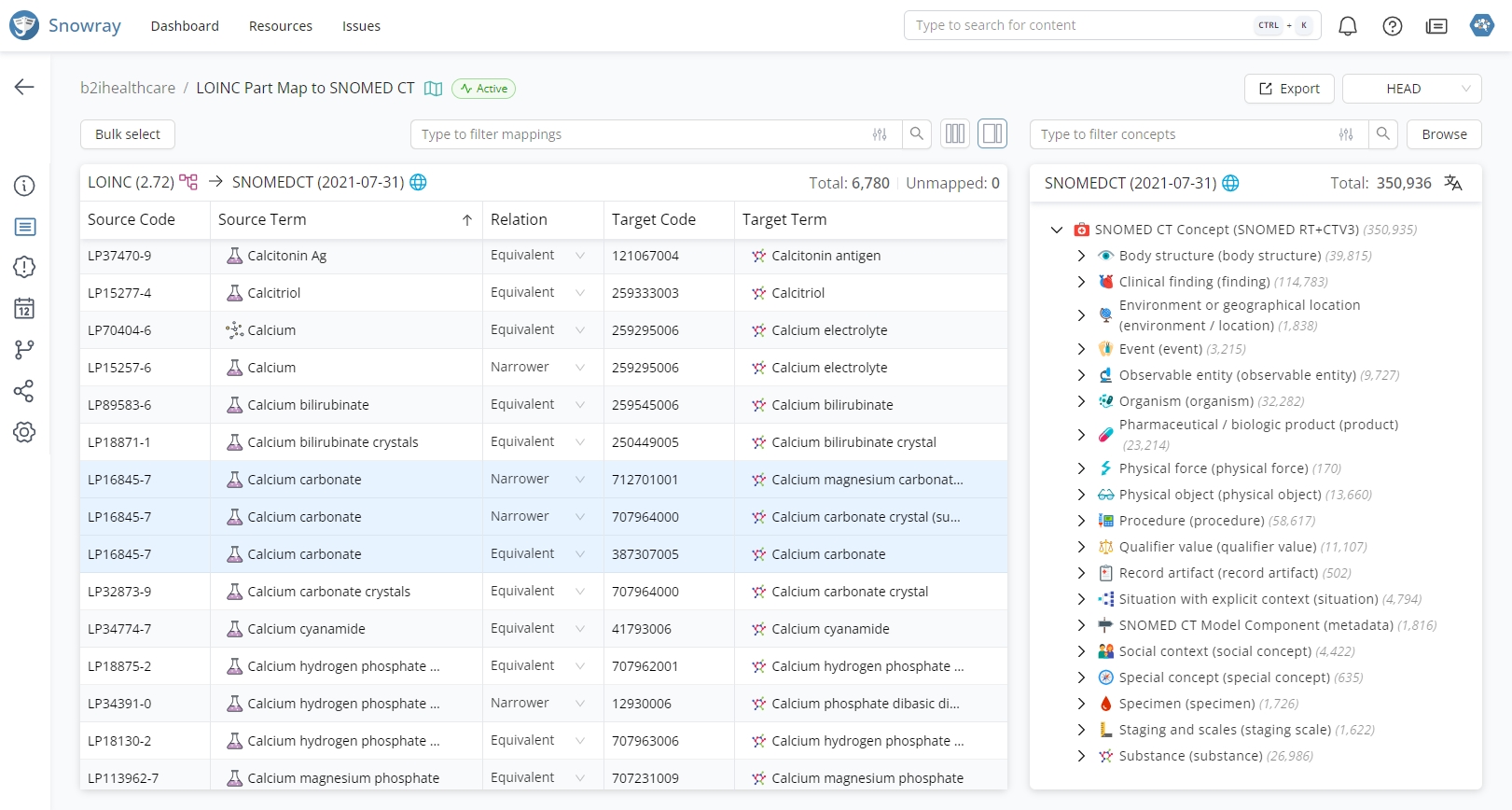This screenshot has width=1512, height=810.
Task: Open the Resources menu
Action: pyautogui.click(x=280, y=26)
